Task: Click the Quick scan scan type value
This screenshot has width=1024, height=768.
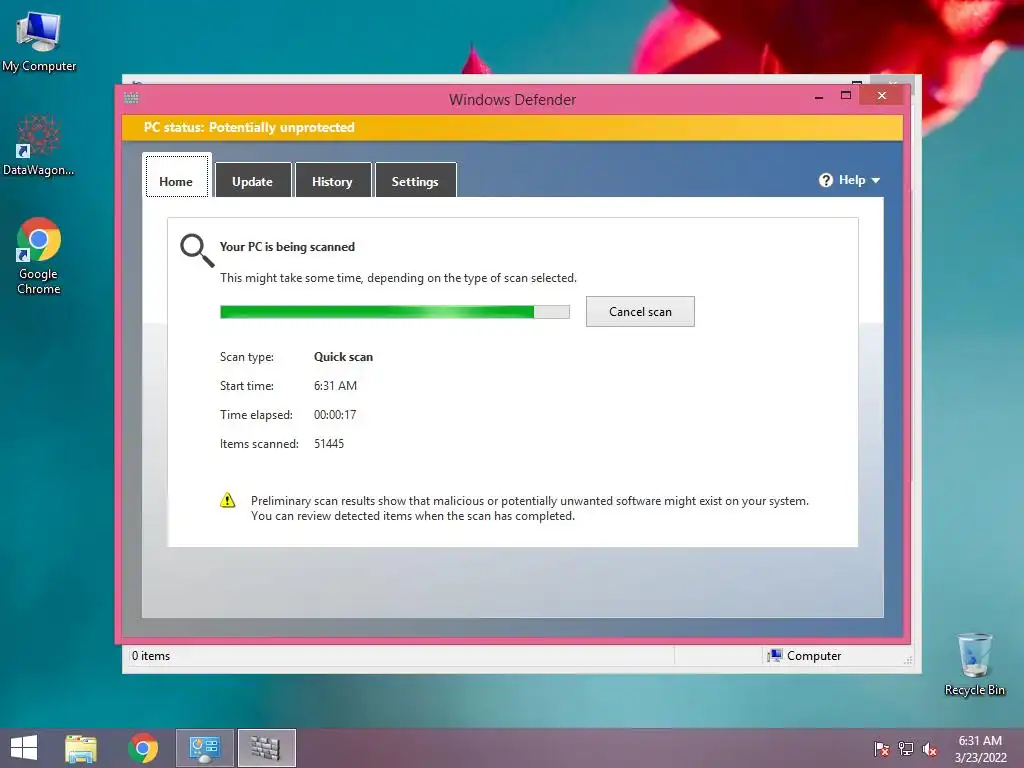Action: pos(344,357)
